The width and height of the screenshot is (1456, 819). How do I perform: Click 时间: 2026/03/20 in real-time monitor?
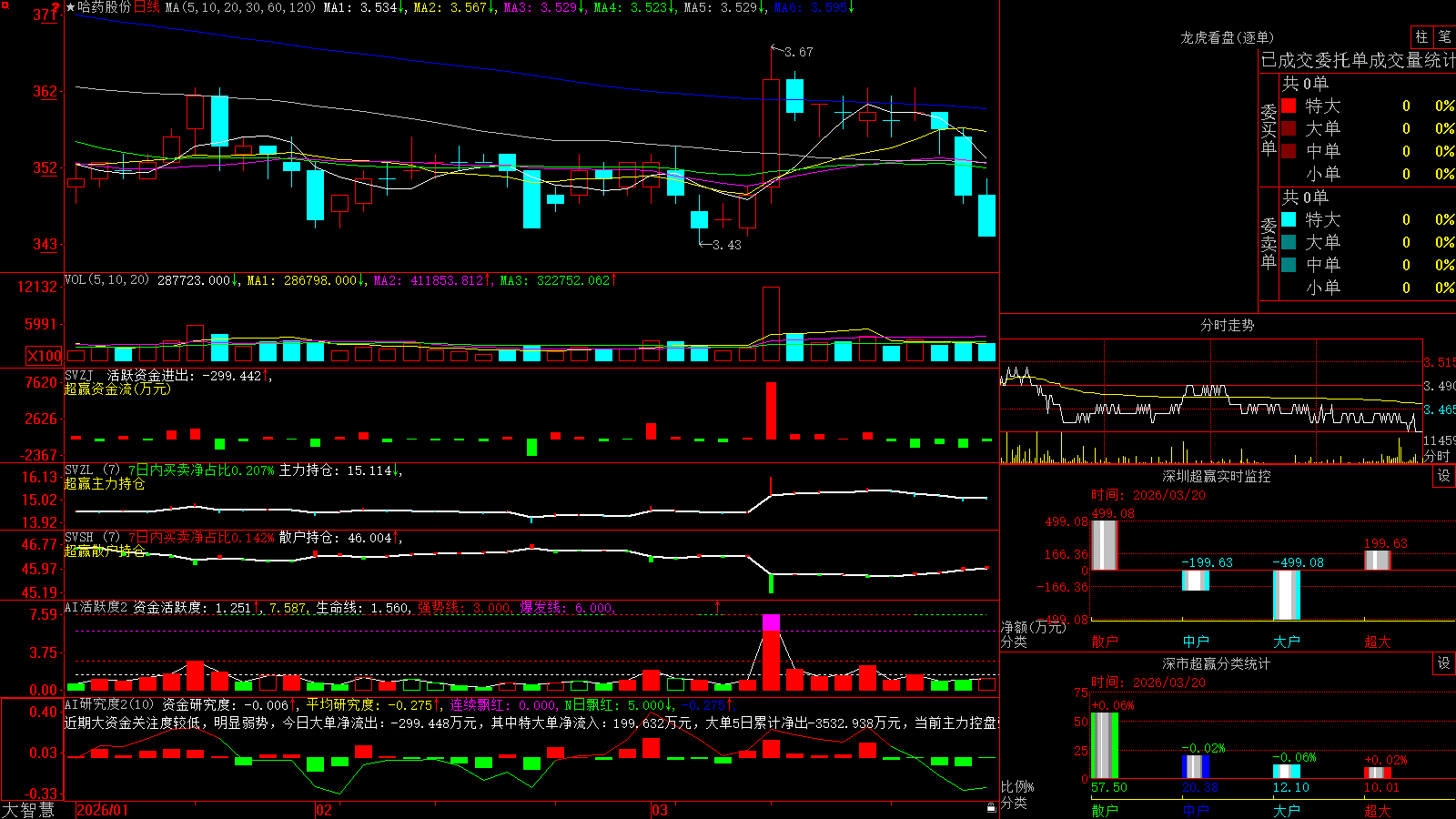tap(1148, 495)
